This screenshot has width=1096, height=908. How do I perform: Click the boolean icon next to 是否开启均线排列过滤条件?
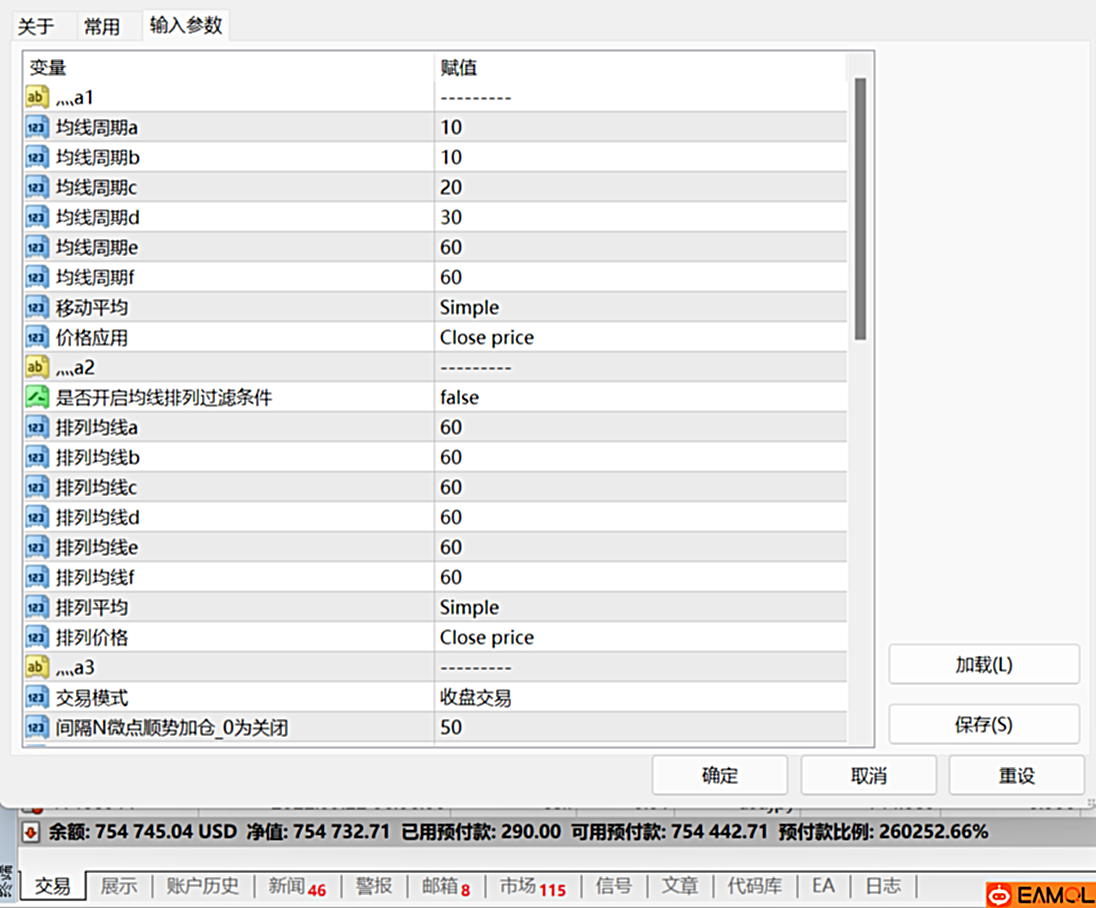point(37,397)
